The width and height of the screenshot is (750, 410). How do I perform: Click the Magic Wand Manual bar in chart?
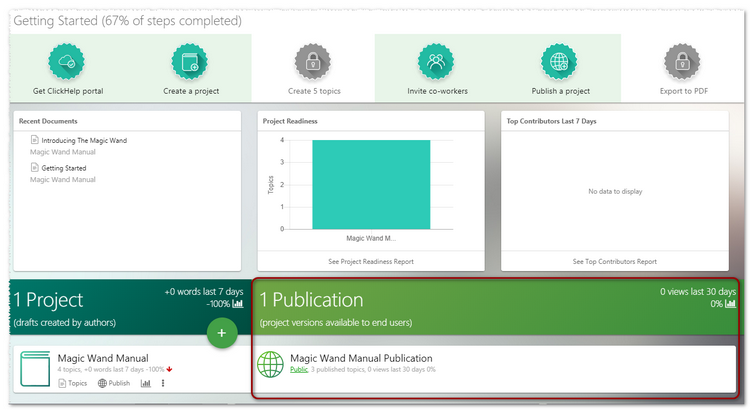click(371, 185)
